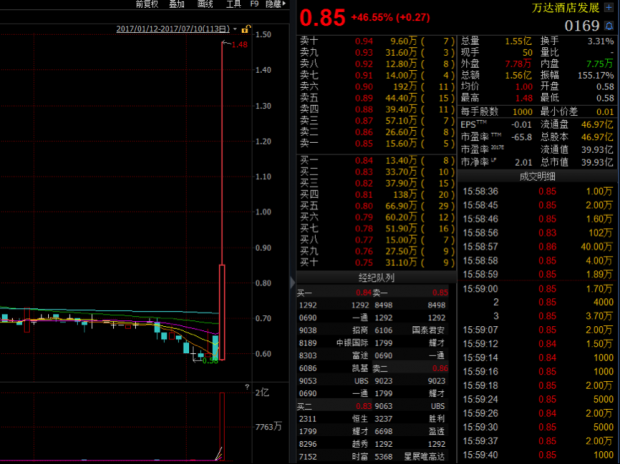Viewport: 620px width, 464px height.
Task: Select the 经纪队列 broker queue header
Action: 376,278
